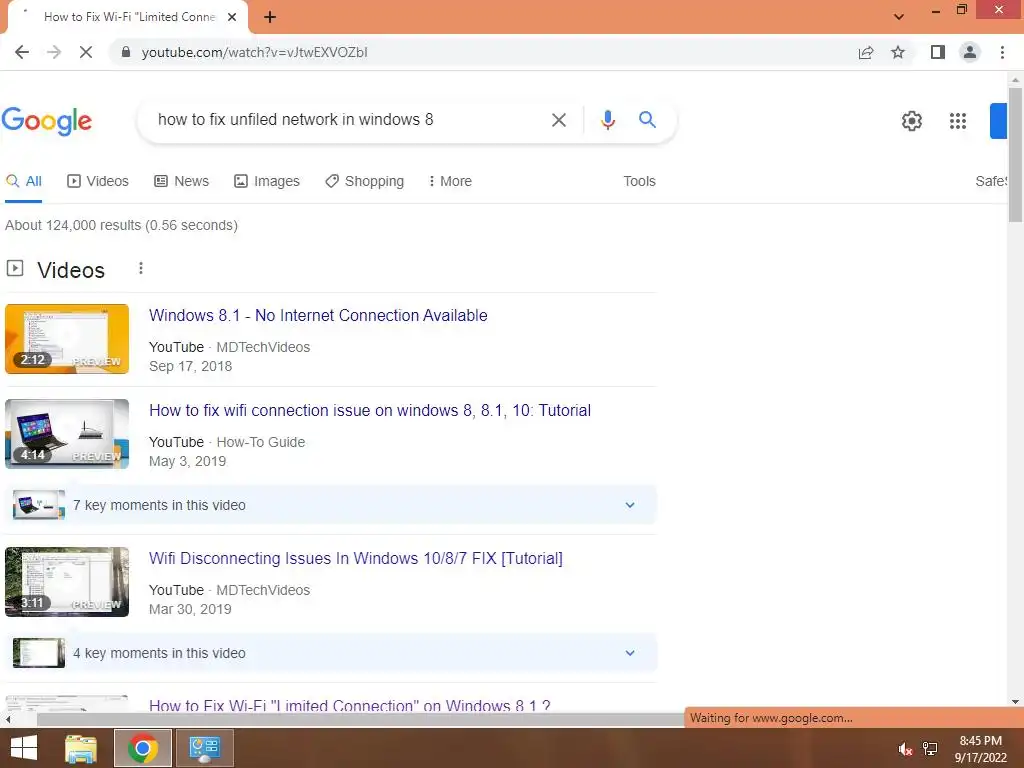
Task: Click the browser forward arrow
Action: (x=54, y=52)
